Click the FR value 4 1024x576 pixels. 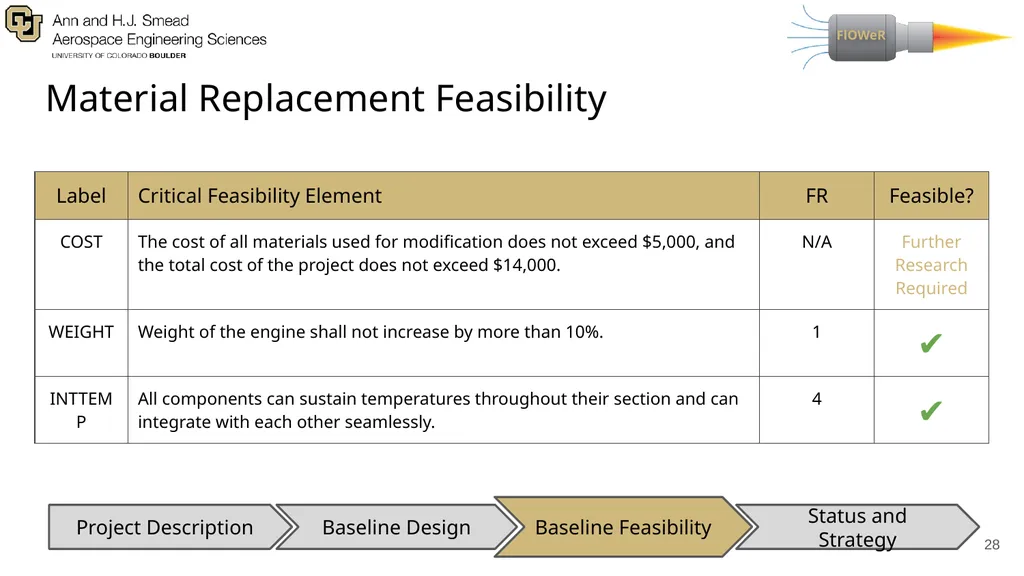[x=816, y=398]
